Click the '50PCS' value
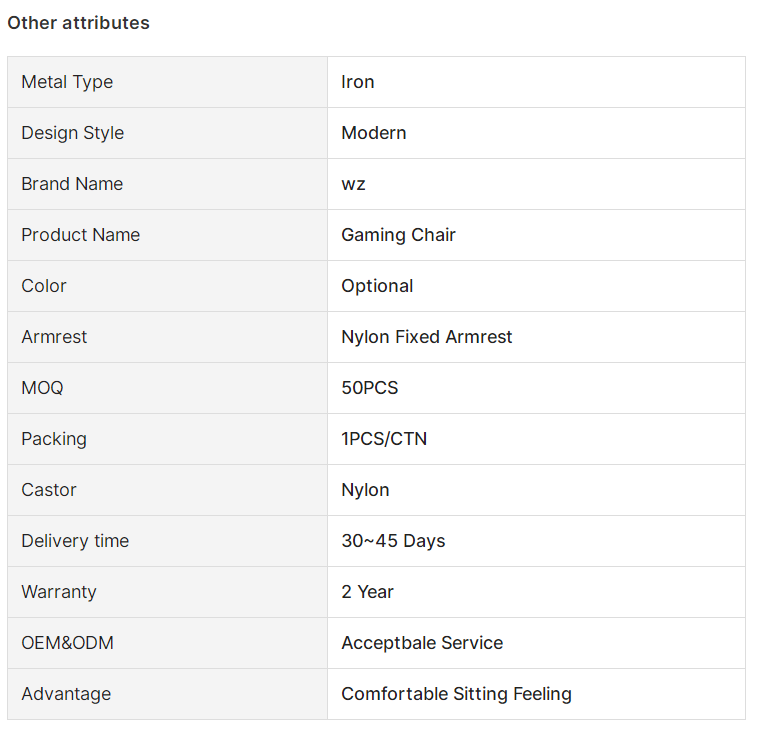 (370, 388)
